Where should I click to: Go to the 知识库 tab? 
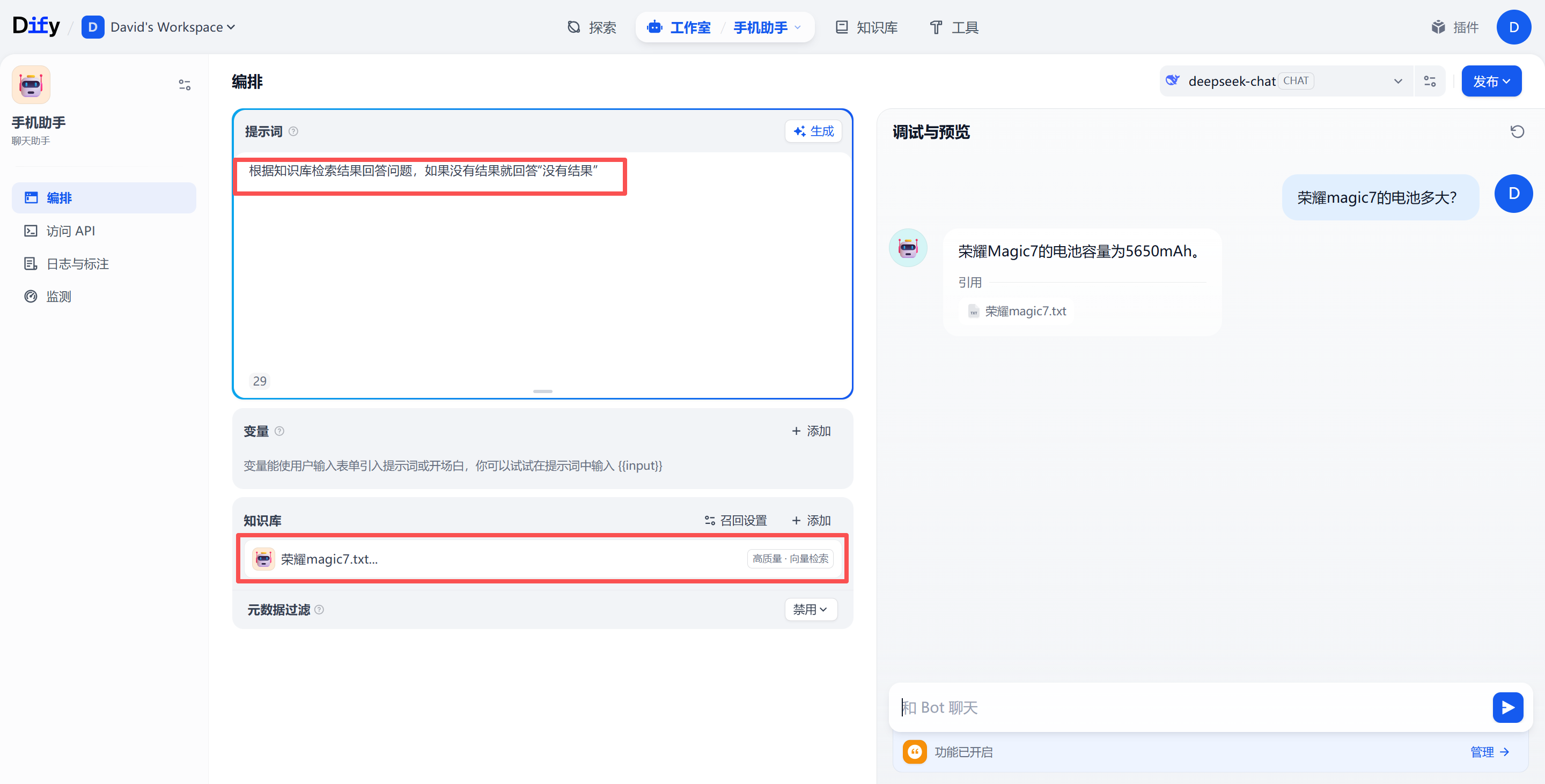[x=867, y=27]
